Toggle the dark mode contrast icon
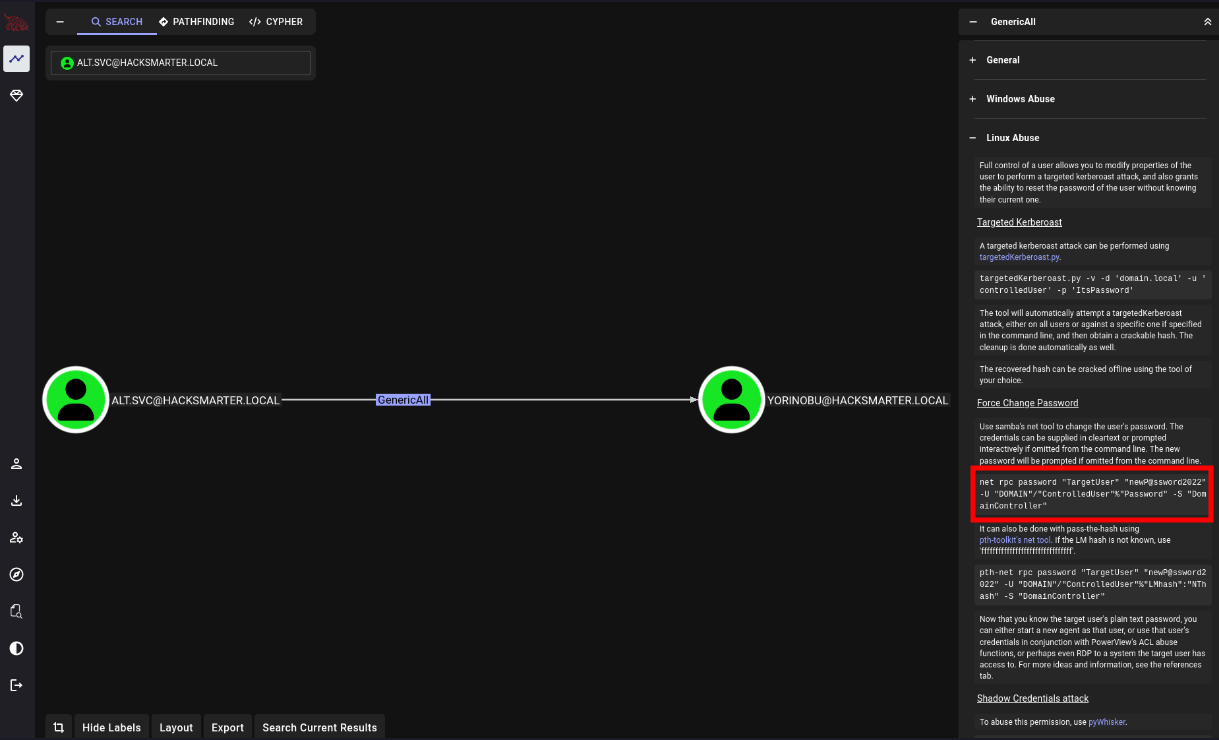The height and width of the screenshot is (740, 1219). (x=16, y=648)
